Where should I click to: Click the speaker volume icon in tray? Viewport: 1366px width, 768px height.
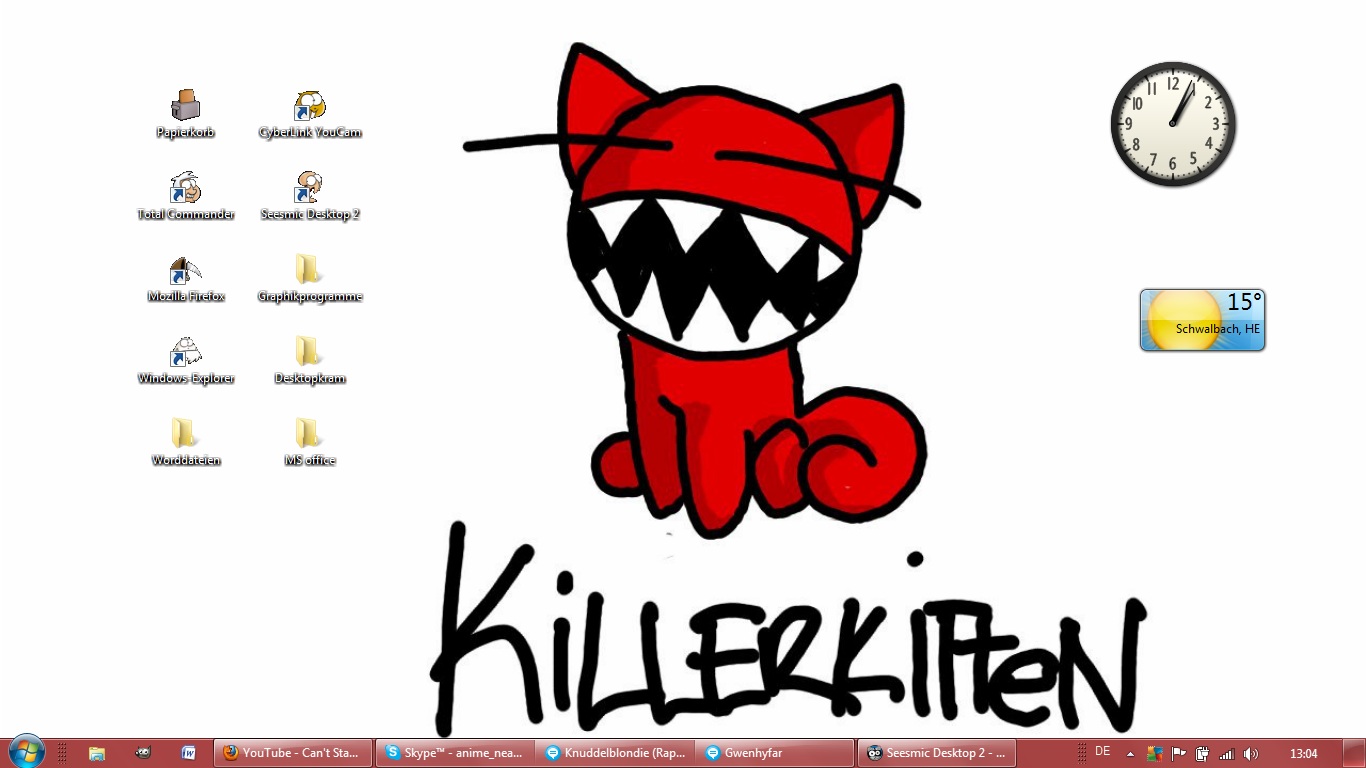1250,754
